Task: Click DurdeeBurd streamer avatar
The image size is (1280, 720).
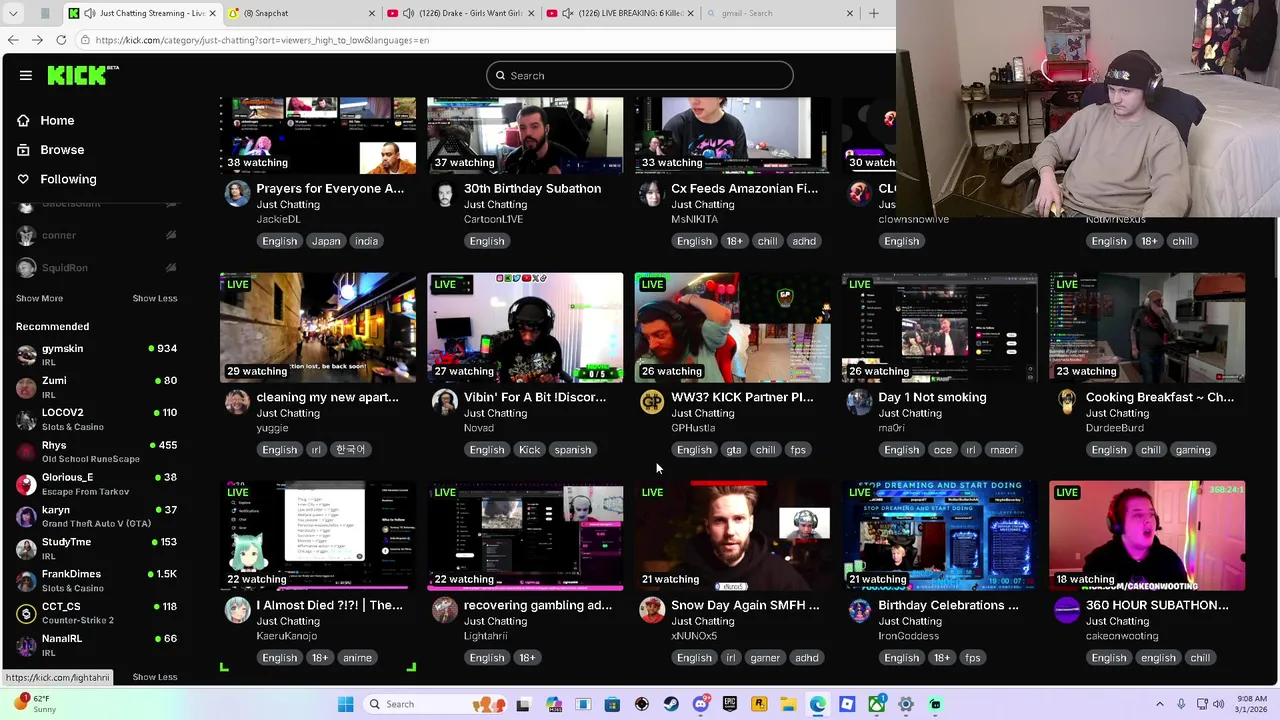Action: point(1067,402)
